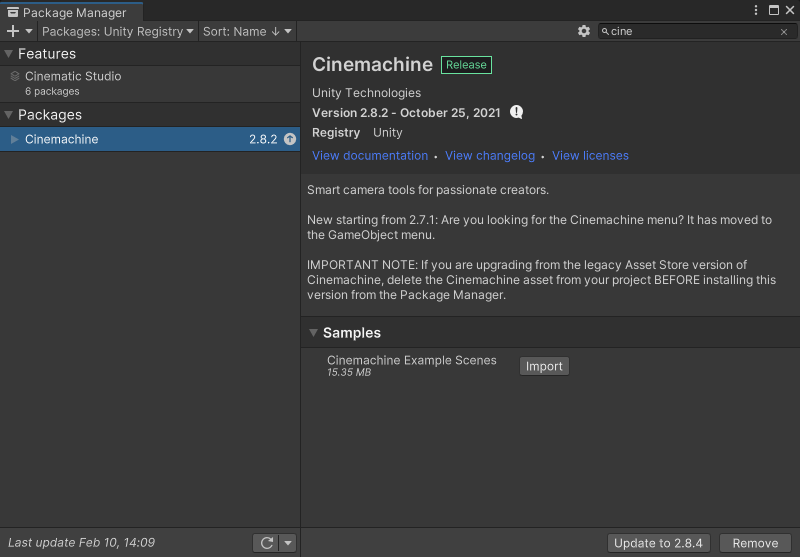Select the Package Manager tab
This screenshot has width=800, height=557.
click(71, 12)
